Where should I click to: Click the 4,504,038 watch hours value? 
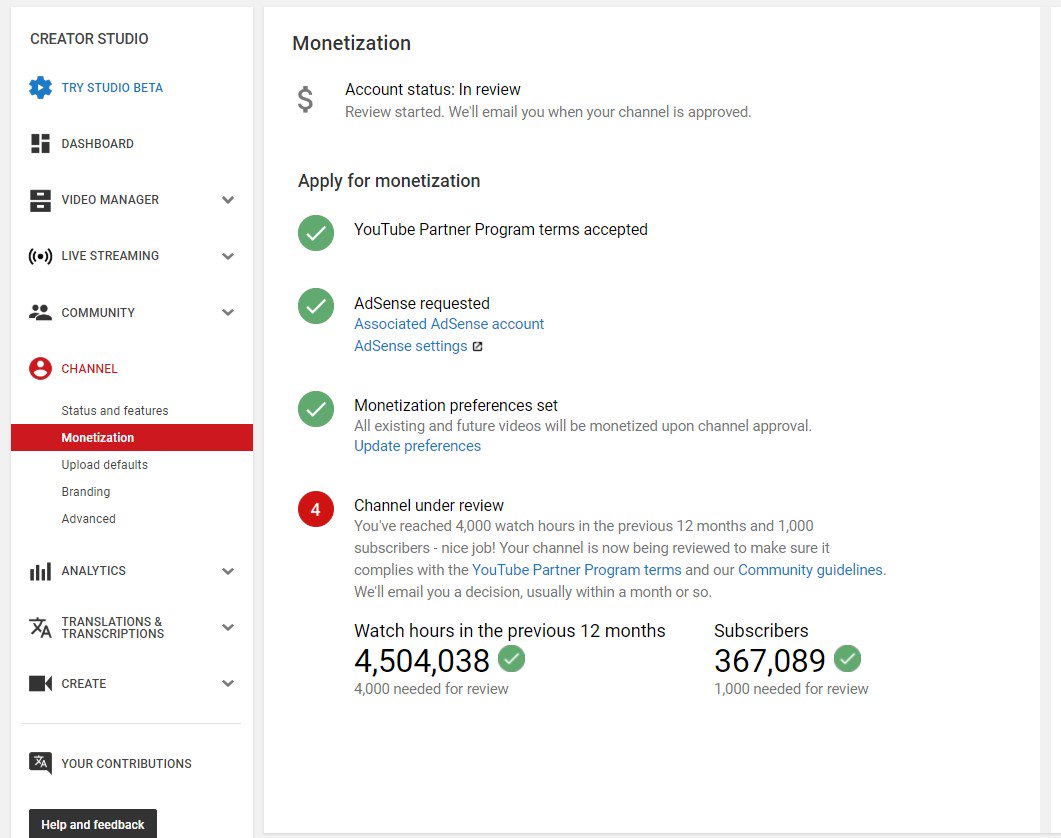422,661
